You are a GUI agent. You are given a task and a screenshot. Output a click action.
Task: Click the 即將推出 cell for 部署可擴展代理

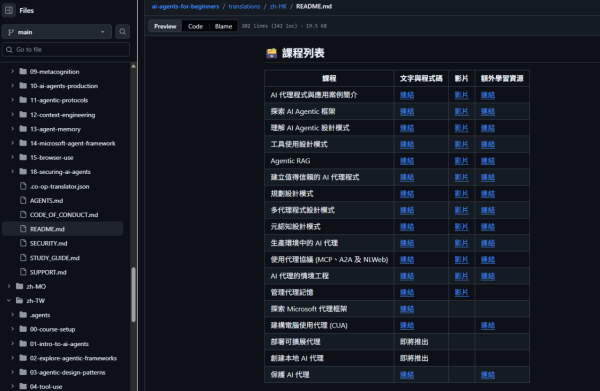click(421, 342)
